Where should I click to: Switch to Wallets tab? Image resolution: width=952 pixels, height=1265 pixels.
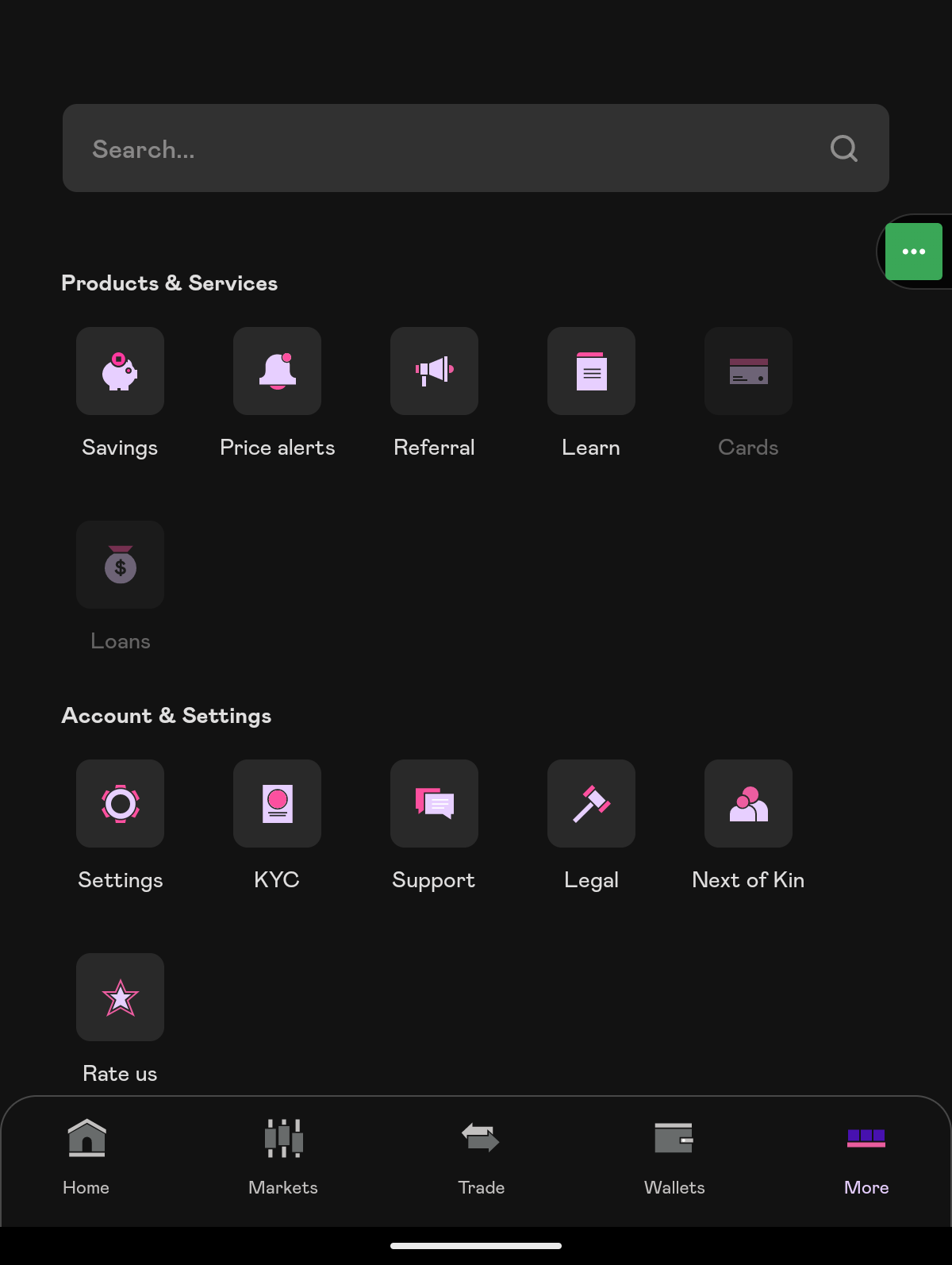674,1157
